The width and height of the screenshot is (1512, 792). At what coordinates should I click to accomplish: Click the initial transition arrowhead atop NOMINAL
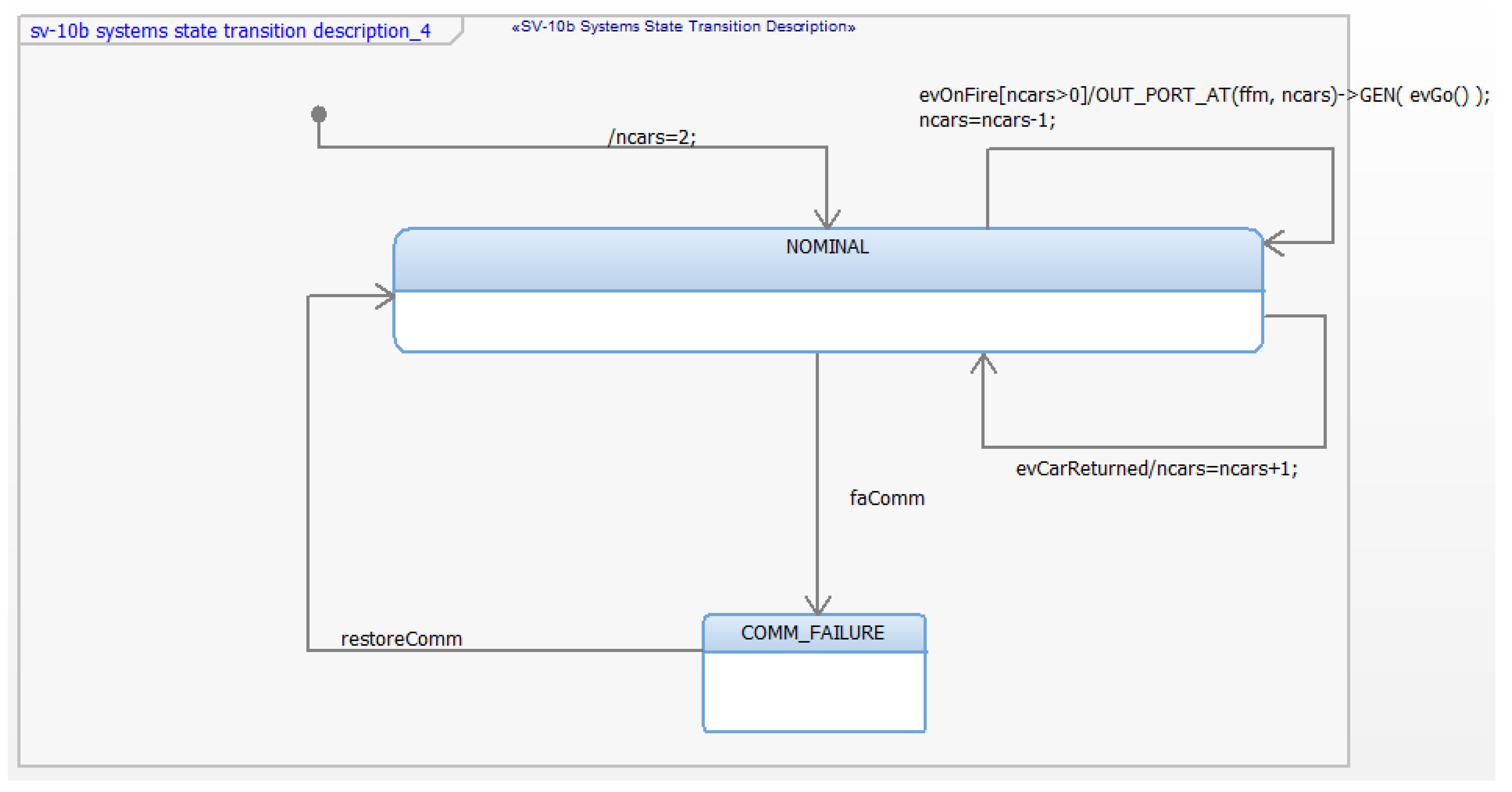click(x=827, y=220)
